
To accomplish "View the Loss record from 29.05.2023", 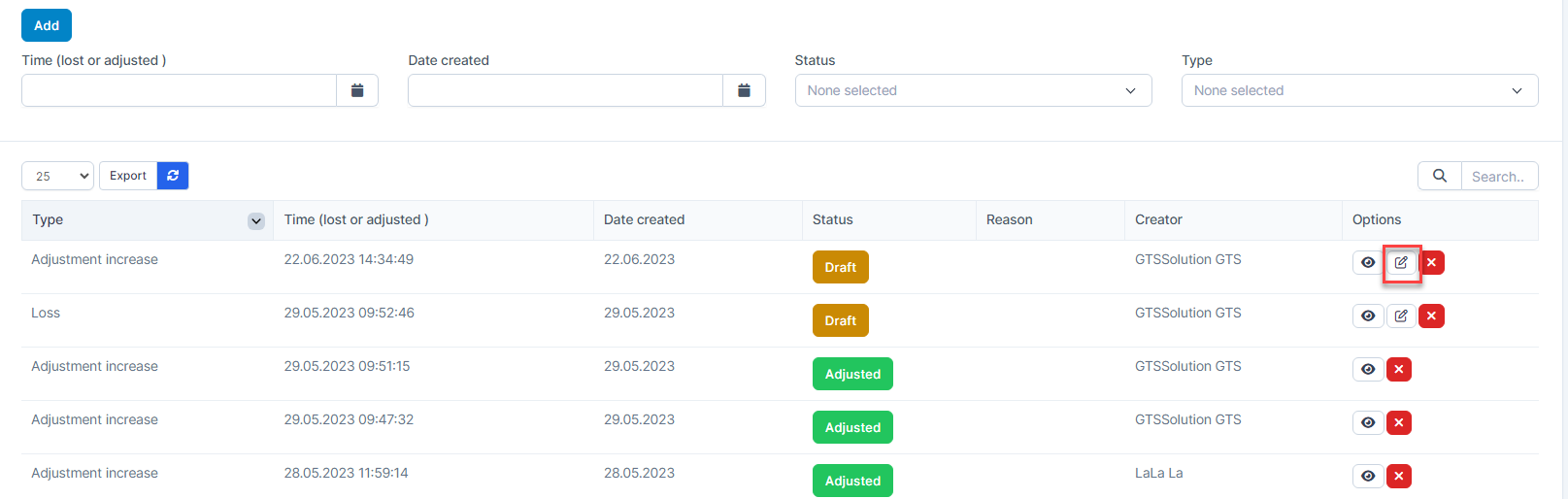I will pyautogui.click(x=1368, y=316).
